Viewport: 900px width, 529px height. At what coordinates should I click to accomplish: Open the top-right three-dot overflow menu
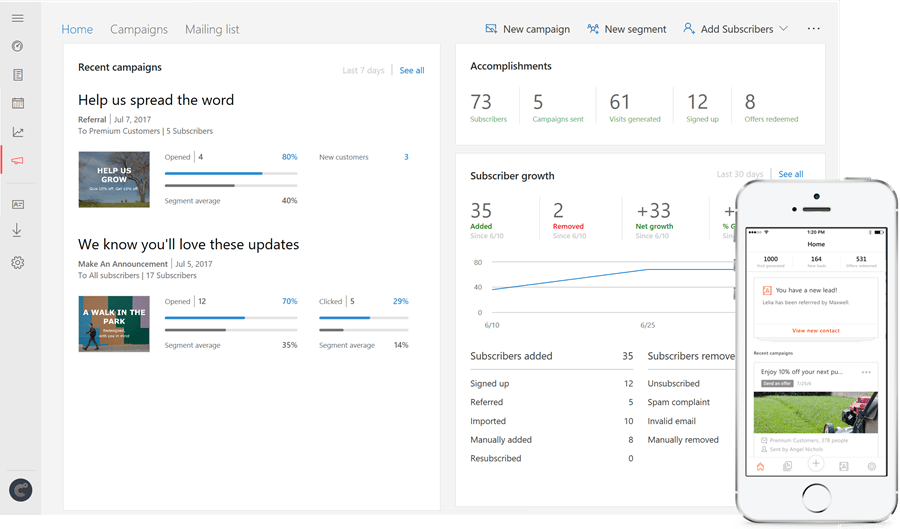tap(813, 29)
